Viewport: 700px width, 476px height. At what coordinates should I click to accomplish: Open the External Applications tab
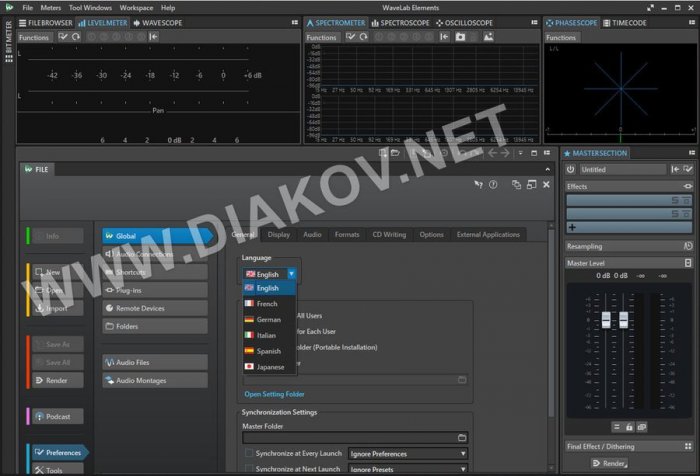[x=488, y=234]
